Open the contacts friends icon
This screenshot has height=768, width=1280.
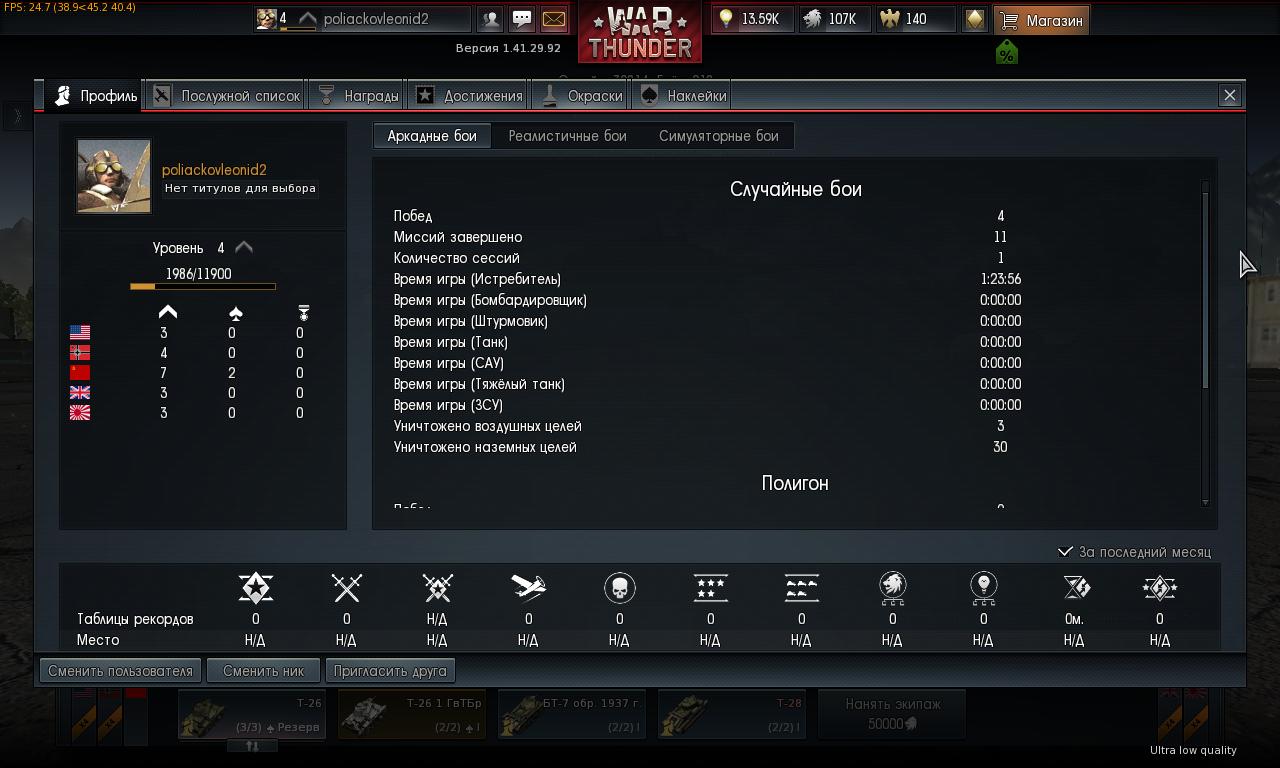click(x=490, y=19)
